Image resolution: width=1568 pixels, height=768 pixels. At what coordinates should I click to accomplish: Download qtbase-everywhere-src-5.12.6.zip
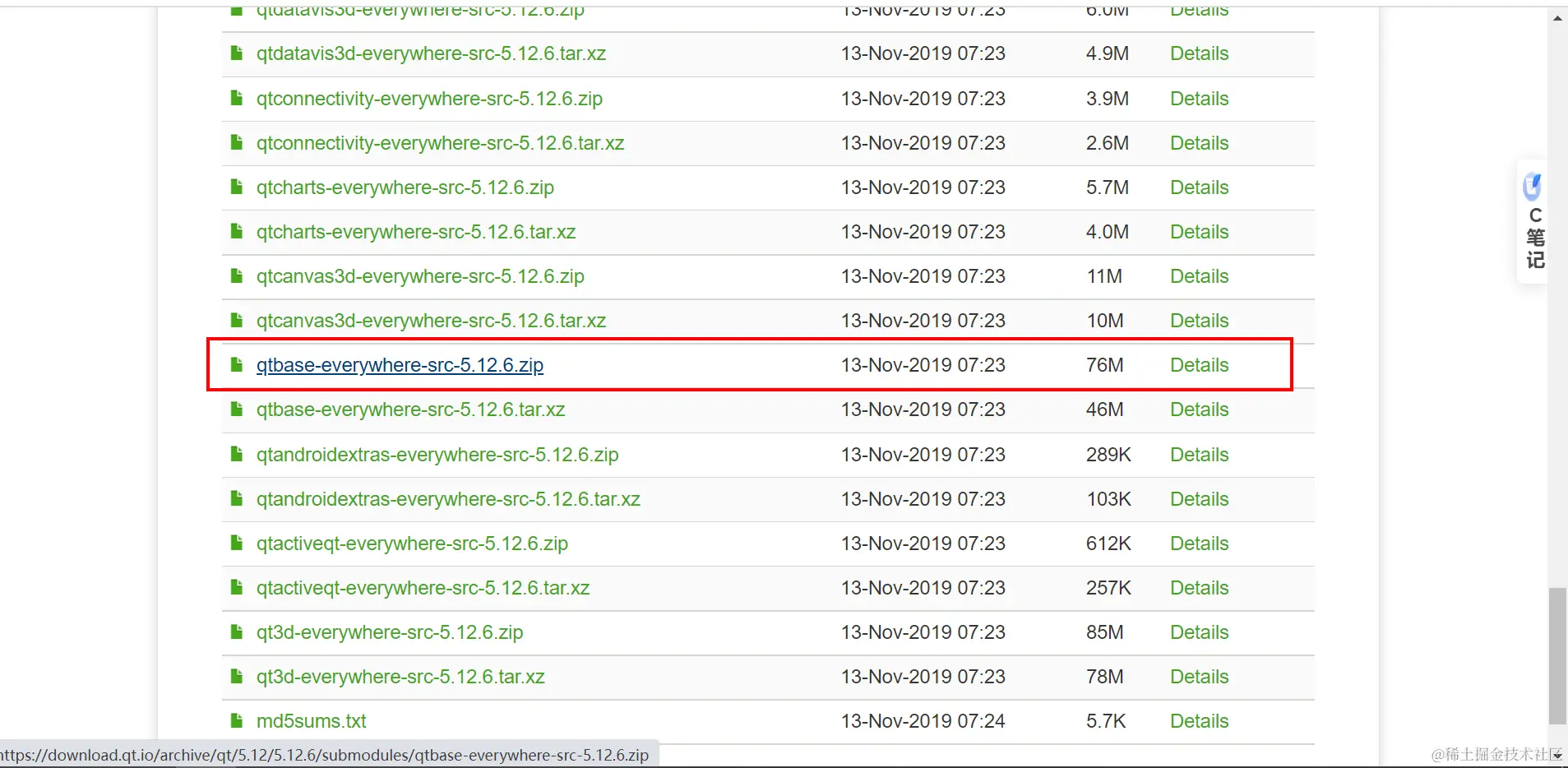pos(400,365)
